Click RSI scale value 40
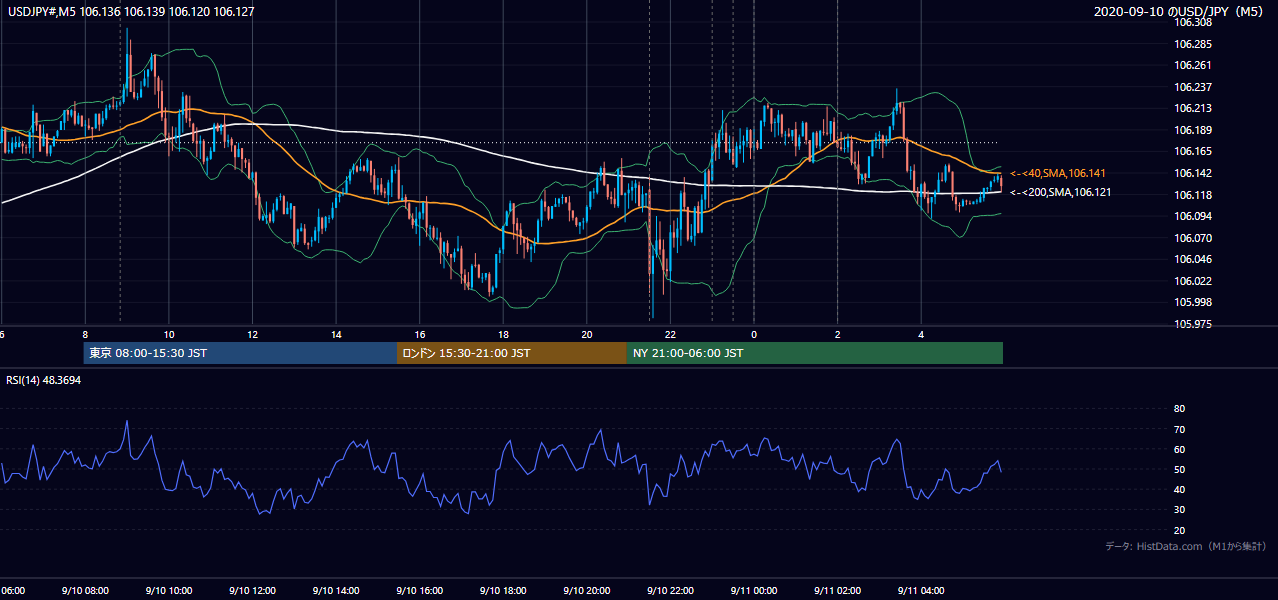The width and height of the screenshot is (1278, 600). click(1179, 489)
